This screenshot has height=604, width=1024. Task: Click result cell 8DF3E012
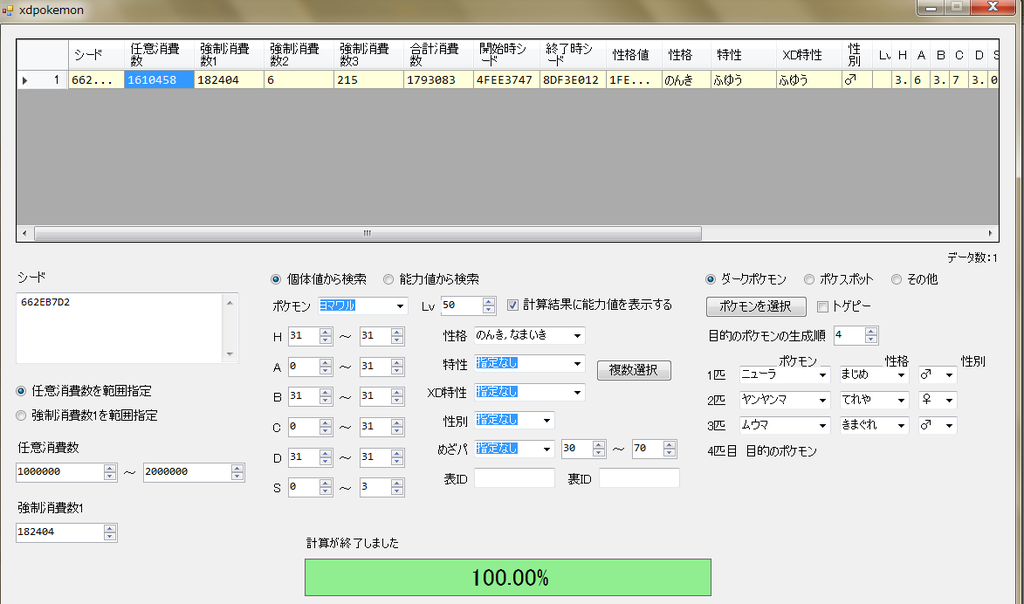(x=573, y=80)
